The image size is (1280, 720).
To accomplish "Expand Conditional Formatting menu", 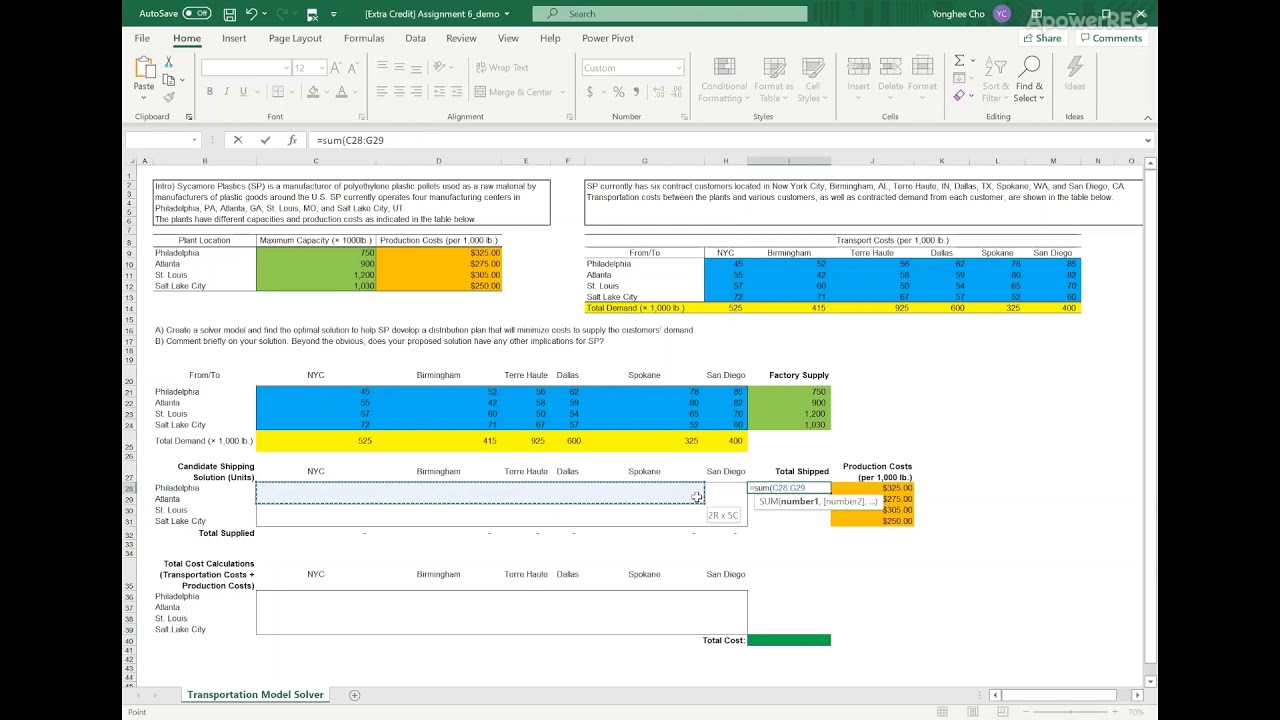I will click(724, 80).
